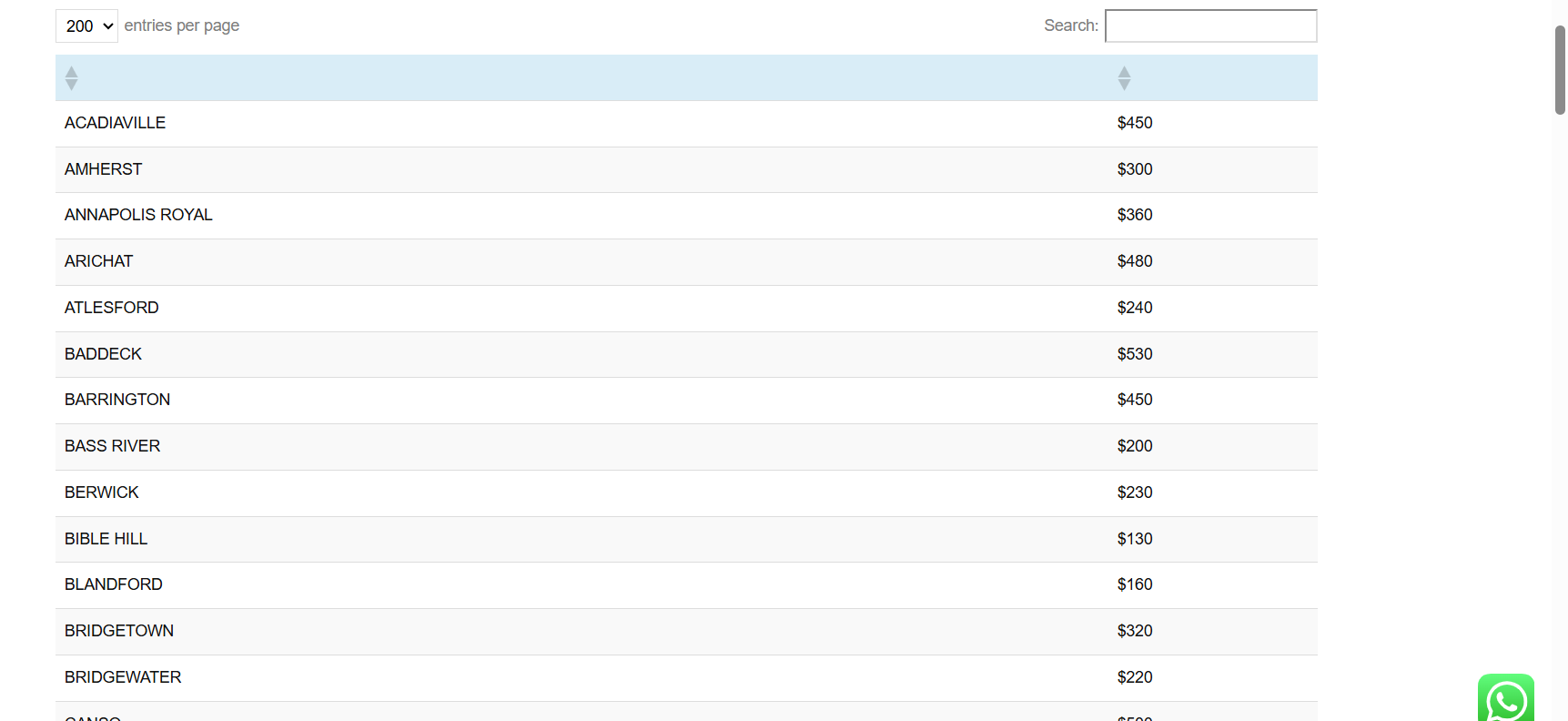This screenshot has height=721, width=1568.
Task: Click the vertical page scrollbar thumb
Action: click(x=1560, y=69)
